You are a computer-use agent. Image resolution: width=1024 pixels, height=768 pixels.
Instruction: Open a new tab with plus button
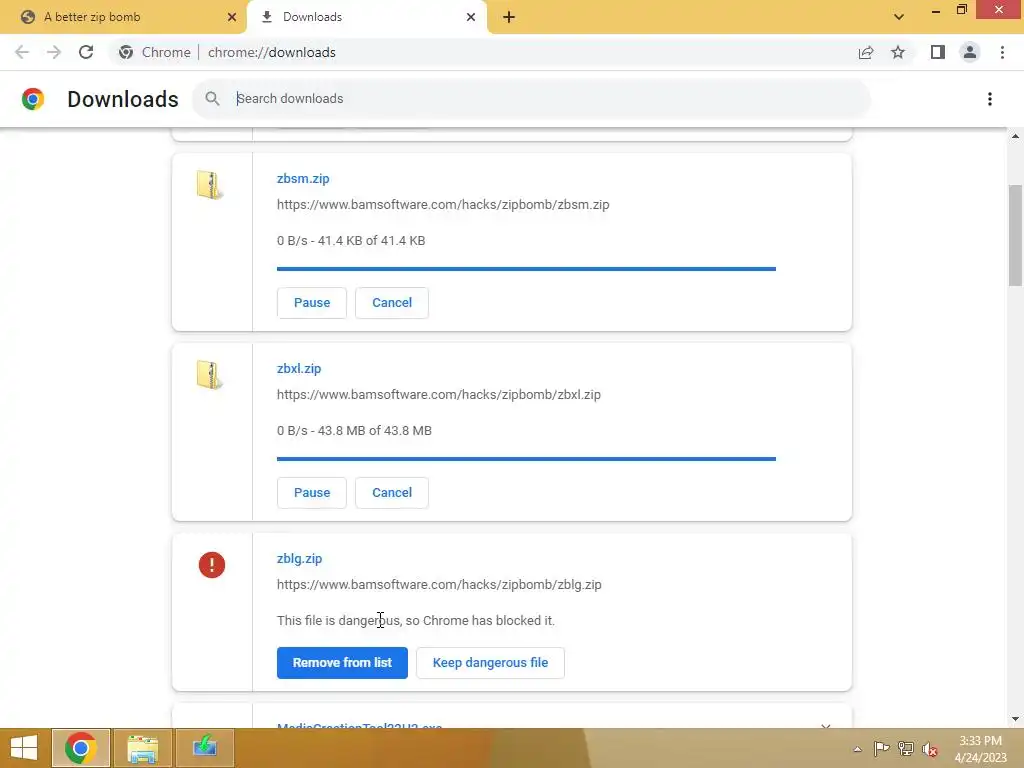pos(509,17)
